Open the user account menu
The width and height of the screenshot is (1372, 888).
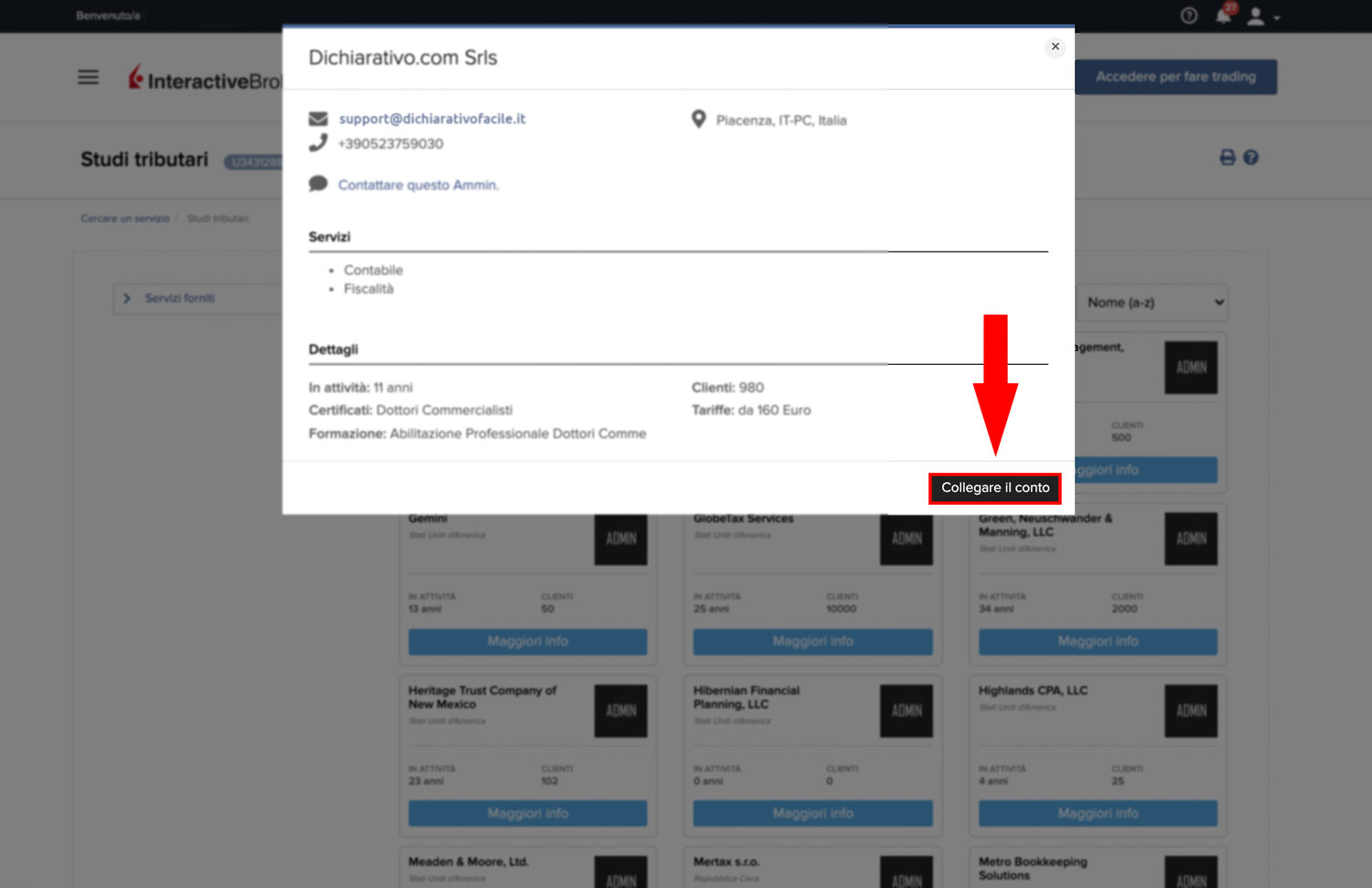click(x=1263, y=16)
